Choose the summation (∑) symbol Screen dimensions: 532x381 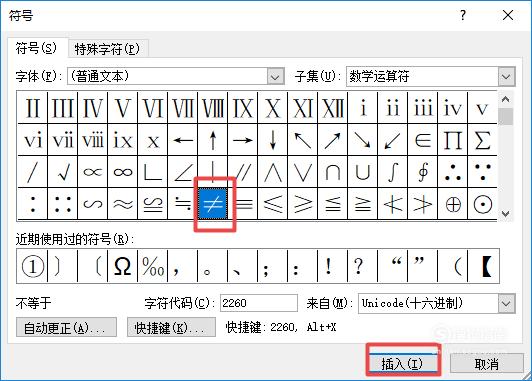click(482, 140)
